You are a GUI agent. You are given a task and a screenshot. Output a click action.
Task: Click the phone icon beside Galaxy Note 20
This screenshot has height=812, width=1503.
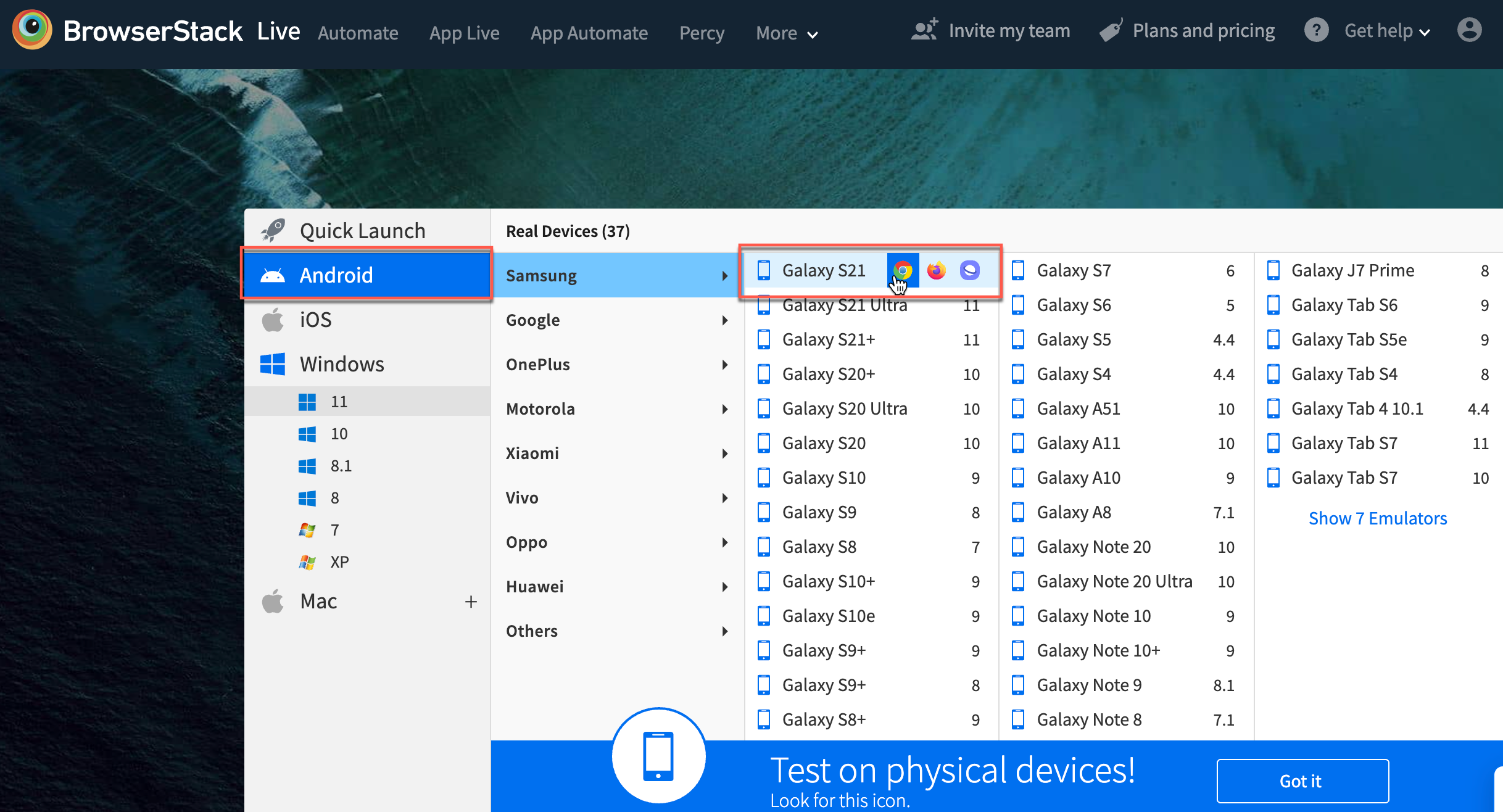[x=1019, y=547]
